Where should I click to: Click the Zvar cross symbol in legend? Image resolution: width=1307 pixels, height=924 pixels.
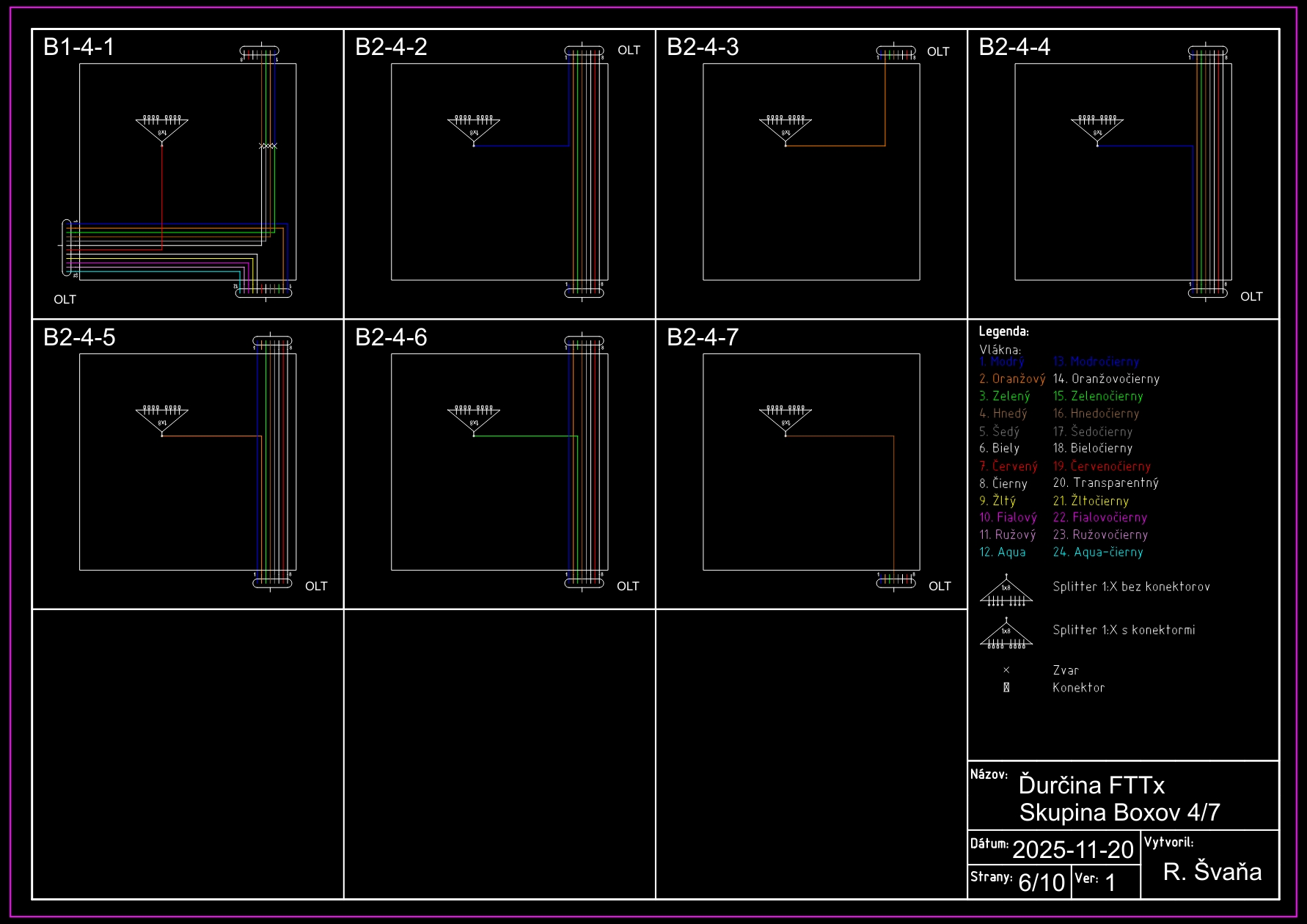click(x=1006, y=670)
